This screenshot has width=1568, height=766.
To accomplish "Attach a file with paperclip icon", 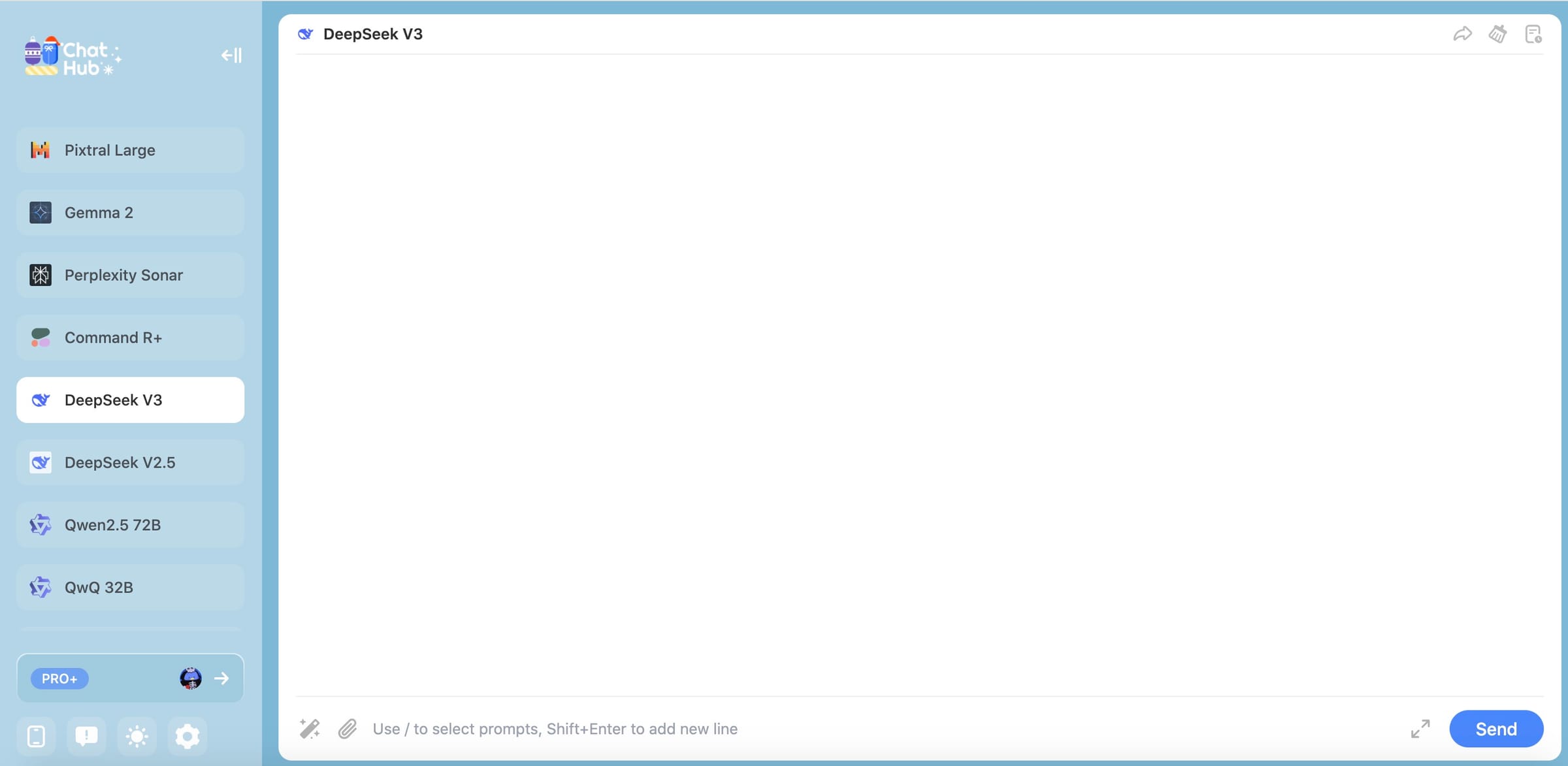I will 348,728.
